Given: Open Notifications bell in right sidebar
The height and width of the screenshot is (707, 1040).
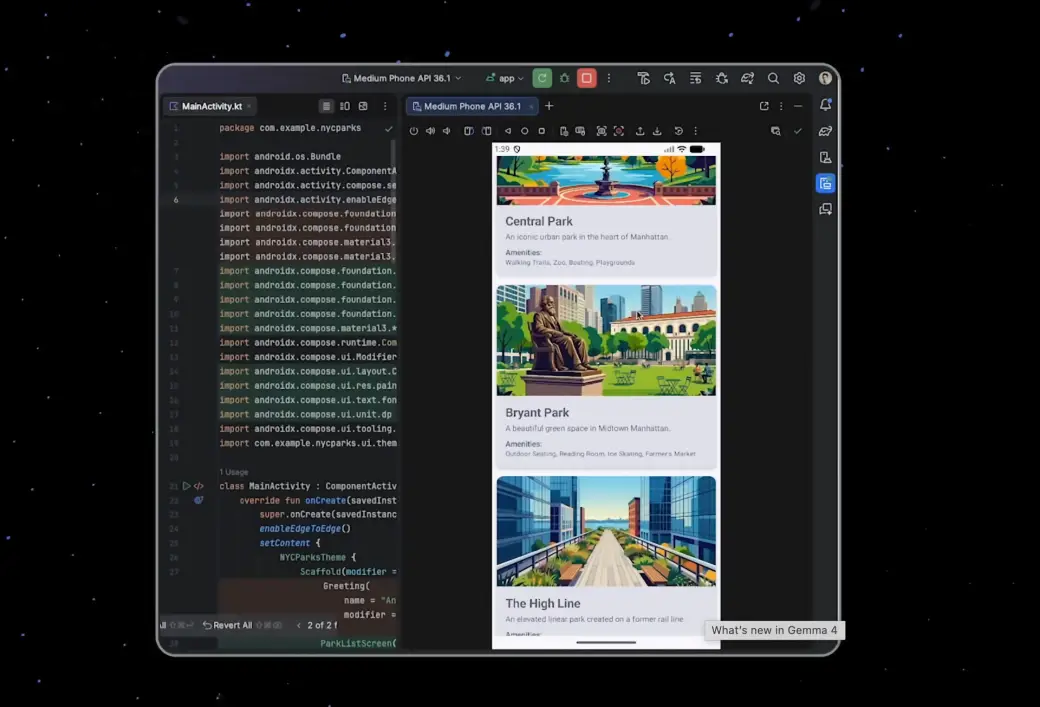Looking at the screenshot, I should (825, 105).
